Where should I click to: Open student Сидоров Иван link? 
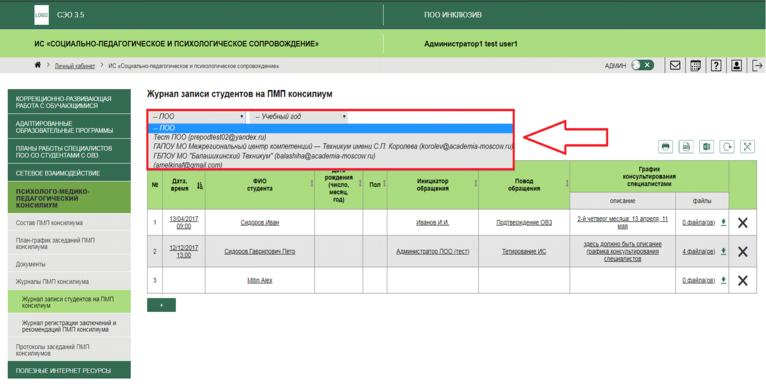pos(259,223)
